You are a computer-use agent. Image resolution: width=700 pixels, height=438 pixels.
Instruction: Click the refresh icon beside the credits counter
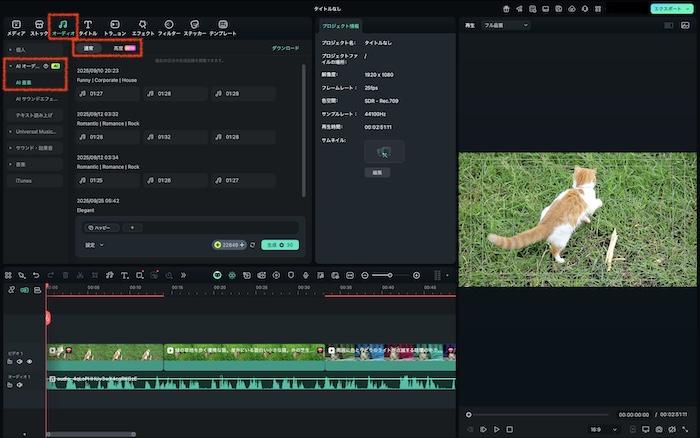coord(253,244)
